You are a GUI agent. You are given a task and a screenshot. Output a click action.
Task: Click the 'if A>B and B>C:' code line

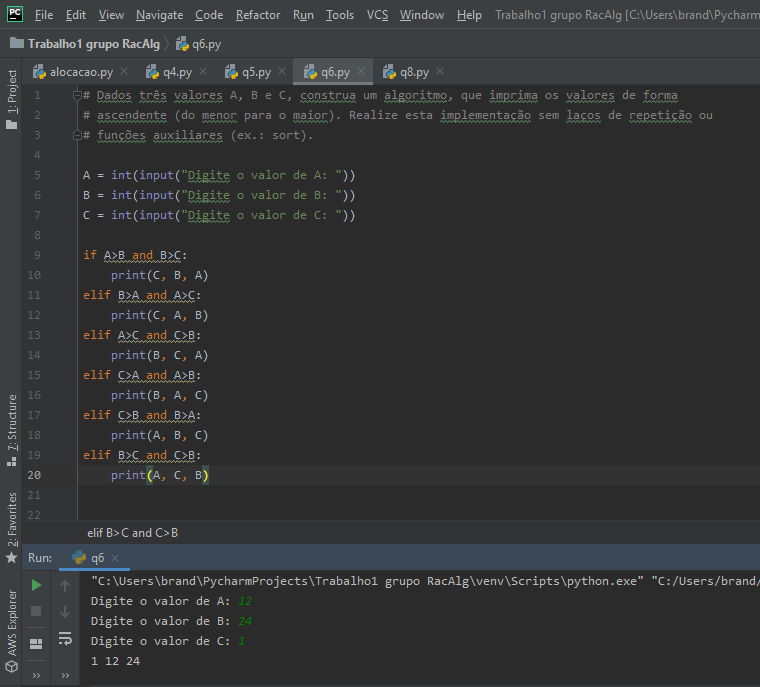(135, 255)
